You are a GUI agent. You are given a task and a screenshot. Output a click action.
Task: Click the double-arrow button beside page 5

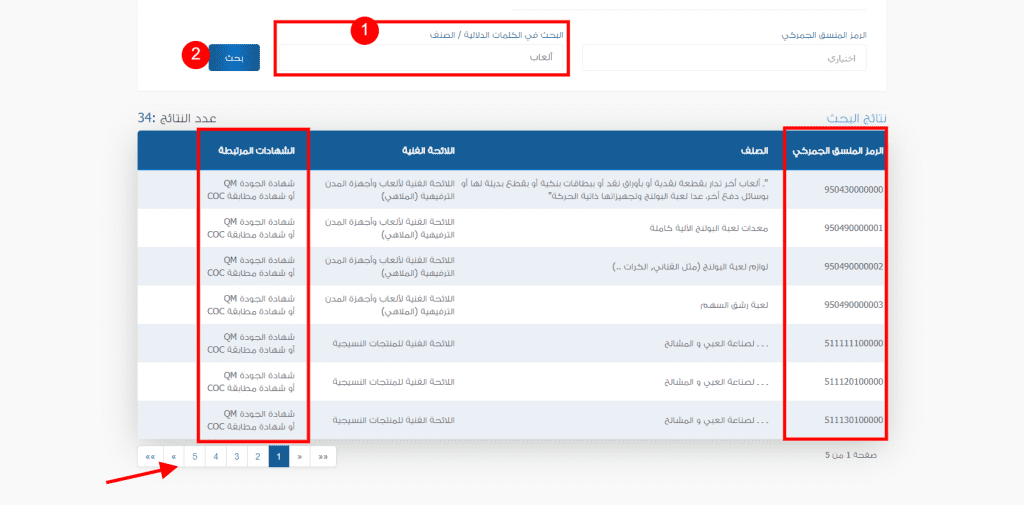pos(150,457)
